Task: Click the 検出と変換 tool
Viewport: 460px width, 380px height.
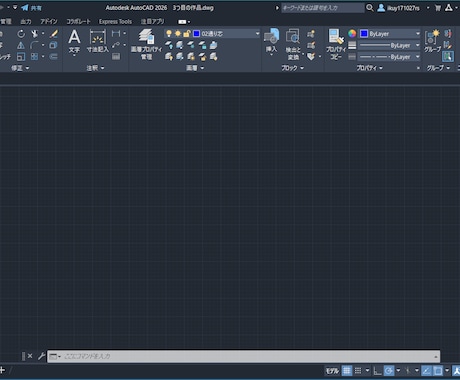Action: pos(293,44)
